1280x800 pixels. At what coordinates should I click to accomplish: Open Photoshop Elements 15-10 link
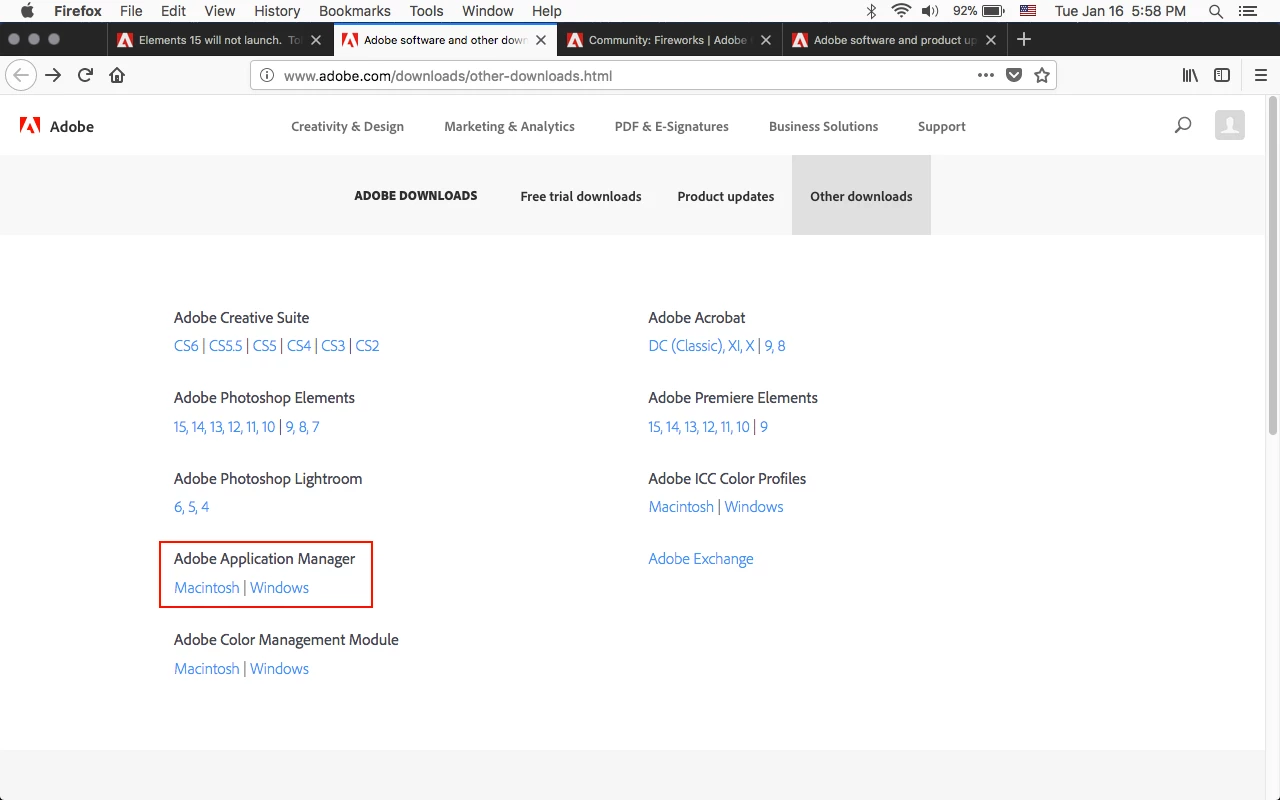tap(224, 427)
